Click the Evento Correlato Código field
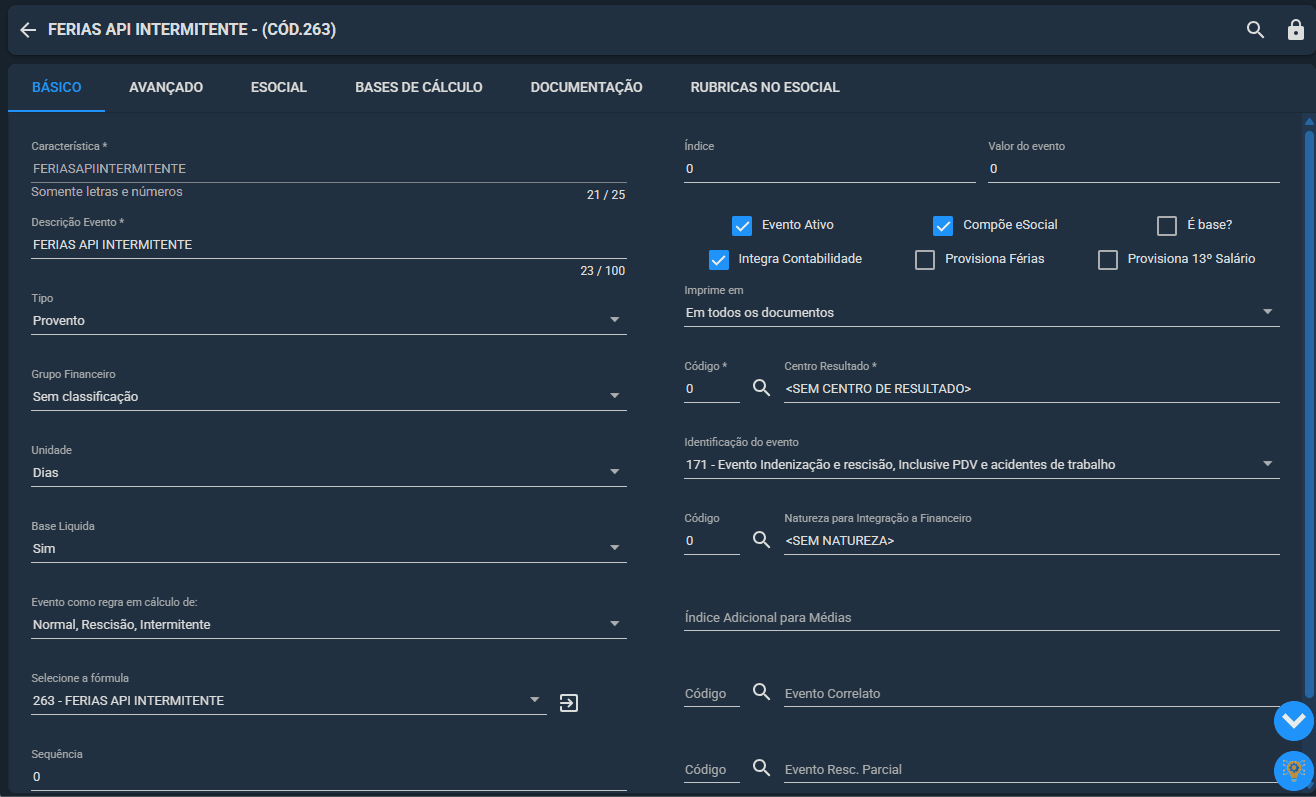The image size is (1316, 797). (x=712, y=693)
